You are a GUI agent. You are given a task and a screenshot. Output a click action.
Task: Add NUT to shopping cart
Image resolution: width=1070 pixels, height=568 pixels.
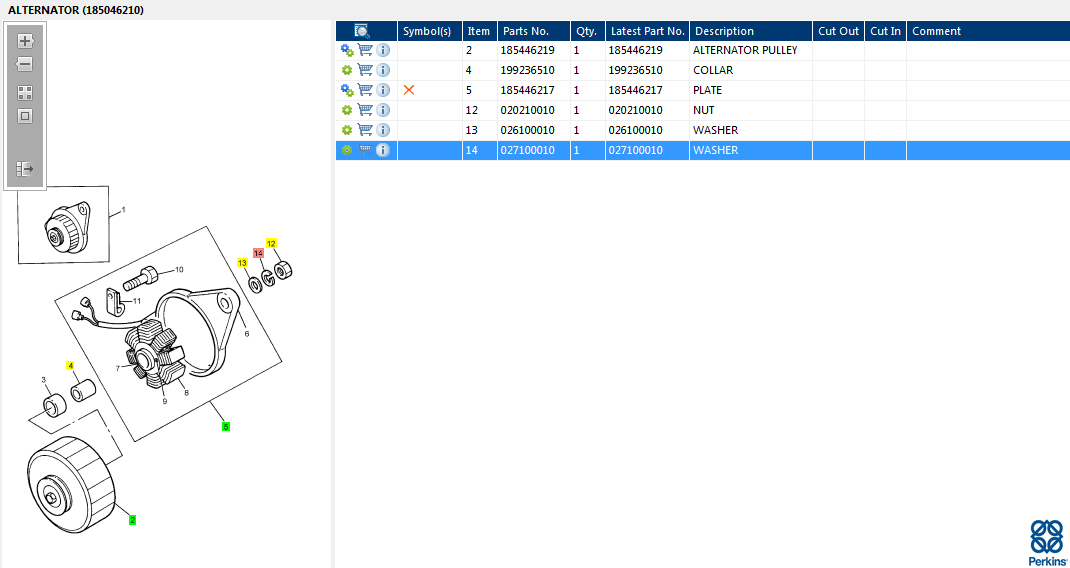(365, 110)
